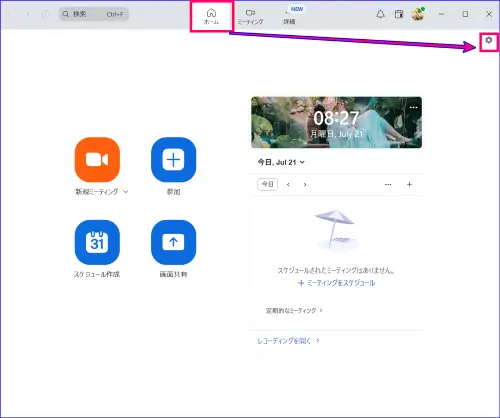
Task: Go forward with the right arrow in title bar
Action: tap(28, 14)
